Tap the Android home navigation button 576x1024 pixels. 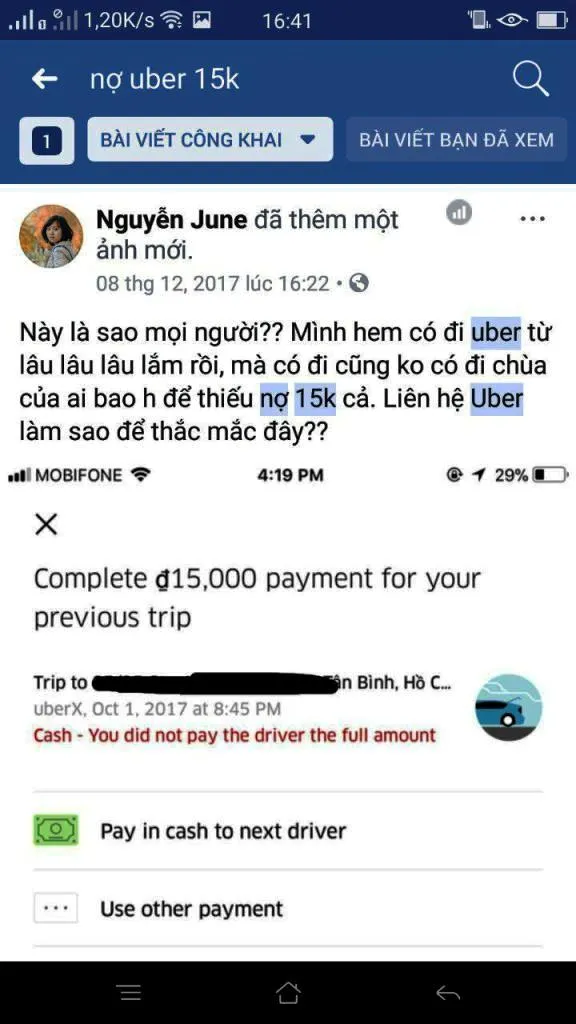pyautogui.click(x=288, y=993)
